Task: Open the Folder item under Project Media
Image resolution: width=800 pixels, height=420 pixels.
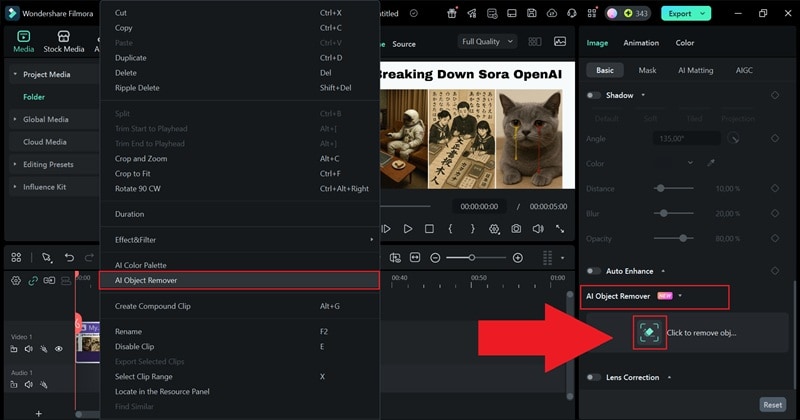Action: pyautogui.click(x=34, y=96)
